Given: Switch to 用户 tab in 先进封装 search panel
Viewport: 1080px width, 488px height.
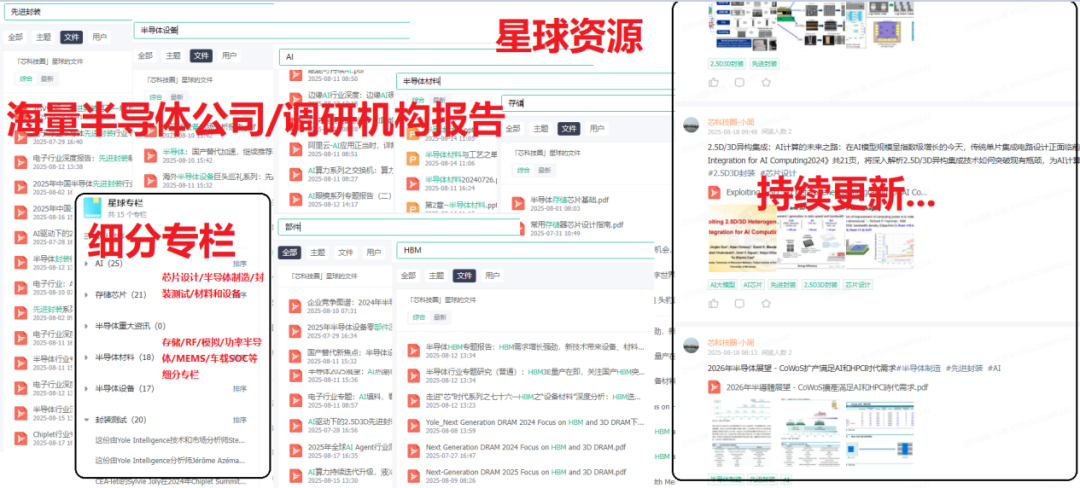Looking at the screenshot, I should point(99,37).
